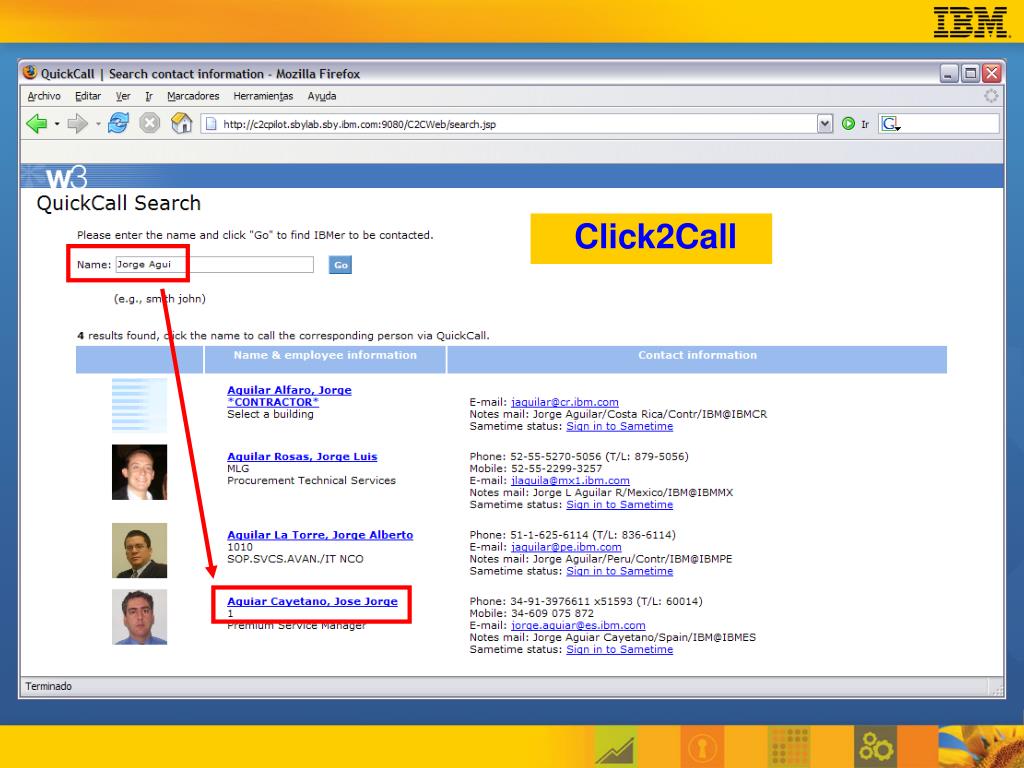Click the Firefox logo in title bar
1024x768 pixels.
click(30, 72)
